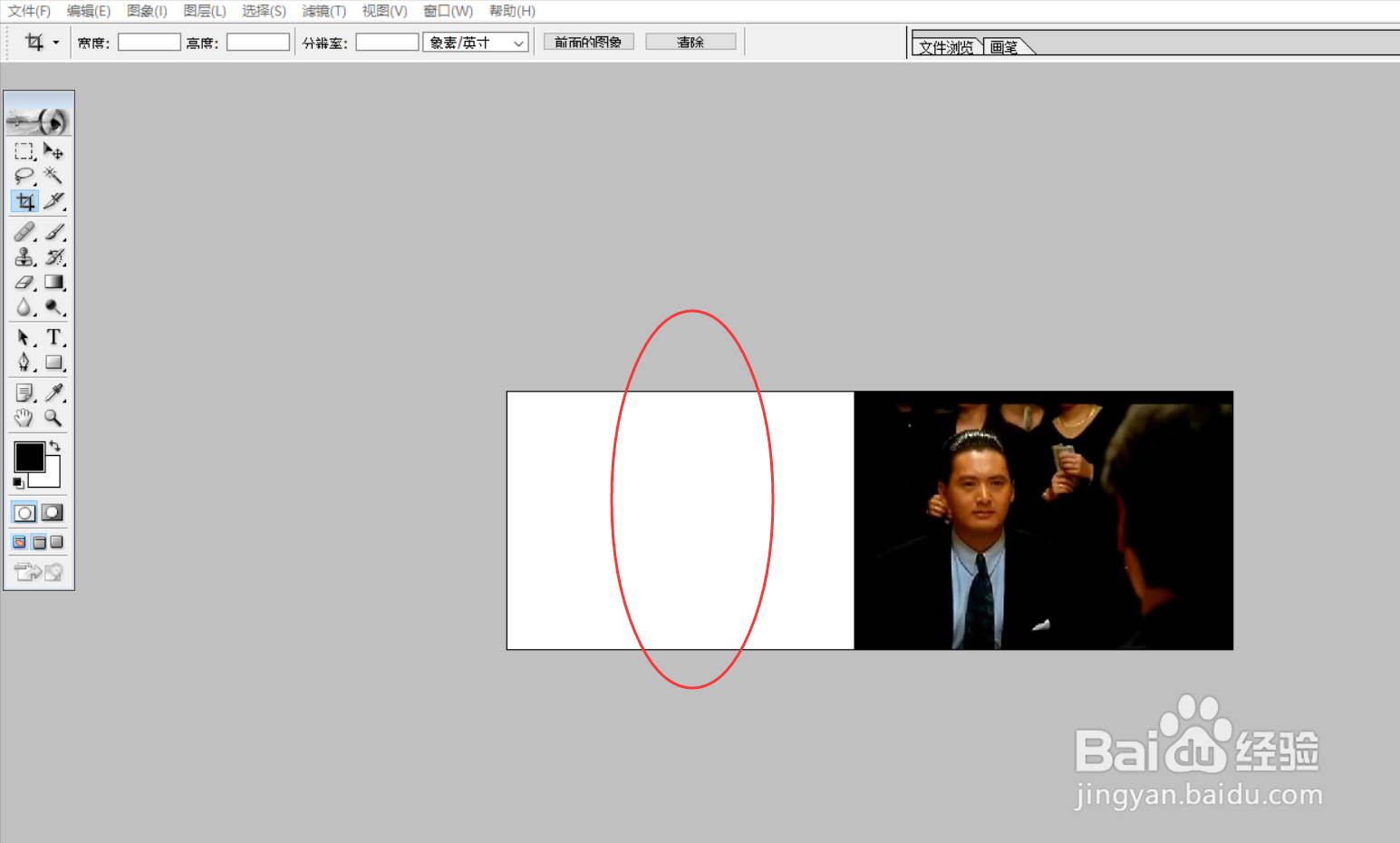Image resolution: width=1400 pixels, height=843 pixels.
Task: Jump to ImageReady button
Action: pos(38,572)
